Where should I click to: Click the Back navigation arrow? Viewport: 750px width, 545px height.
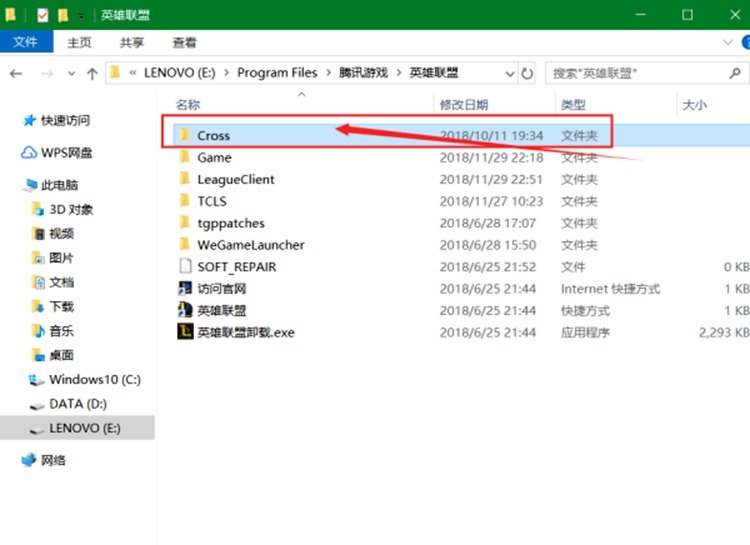tap(16, 73)
